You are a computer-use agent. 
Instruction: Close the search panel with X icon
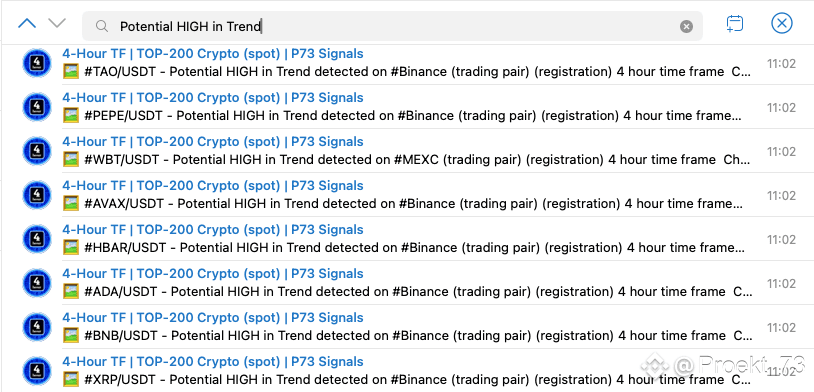click(781, 23)
